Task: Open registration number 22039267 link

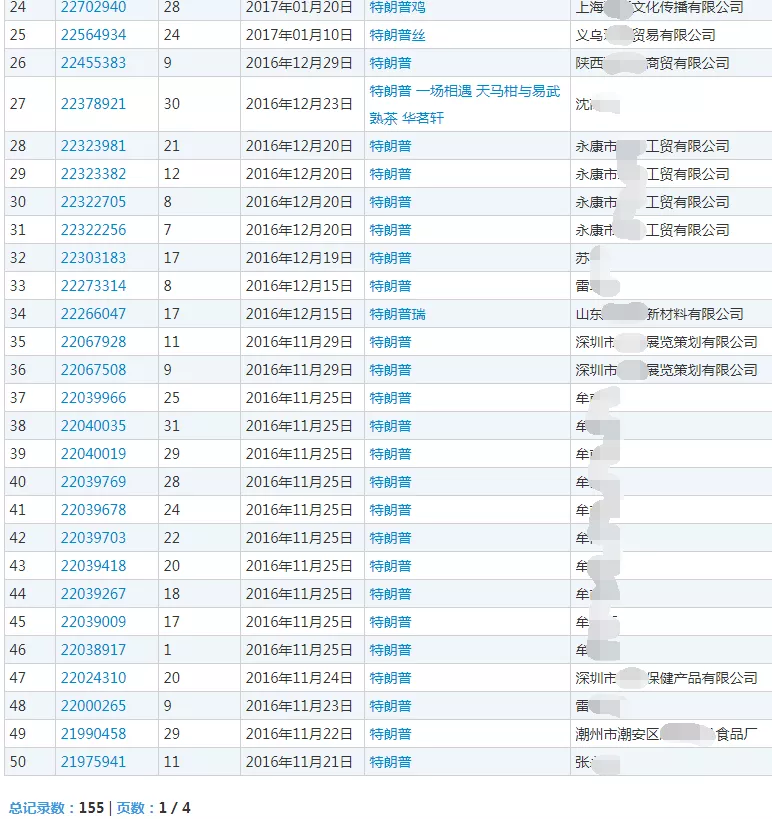Action: [x=93, y=594]
